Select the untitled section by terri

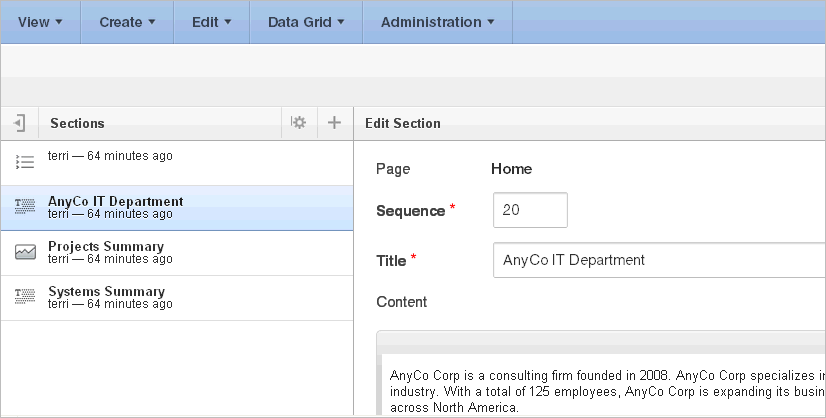(x=110, y=156)
